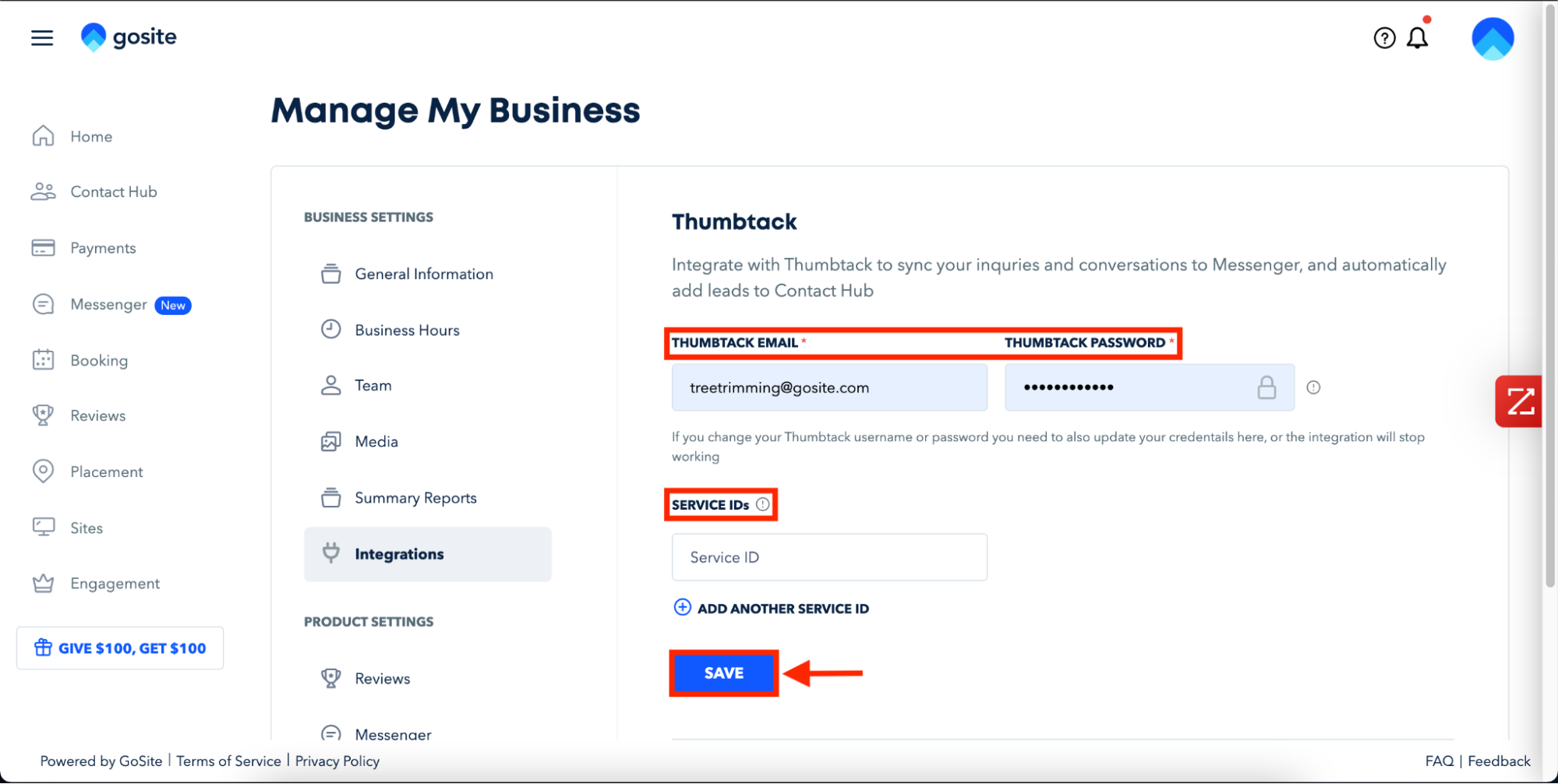The height and width of the screenshot is (784, 1558).
Task: Open Privacy Policy link
Action: pyautogui.click(x=337, y=761)
